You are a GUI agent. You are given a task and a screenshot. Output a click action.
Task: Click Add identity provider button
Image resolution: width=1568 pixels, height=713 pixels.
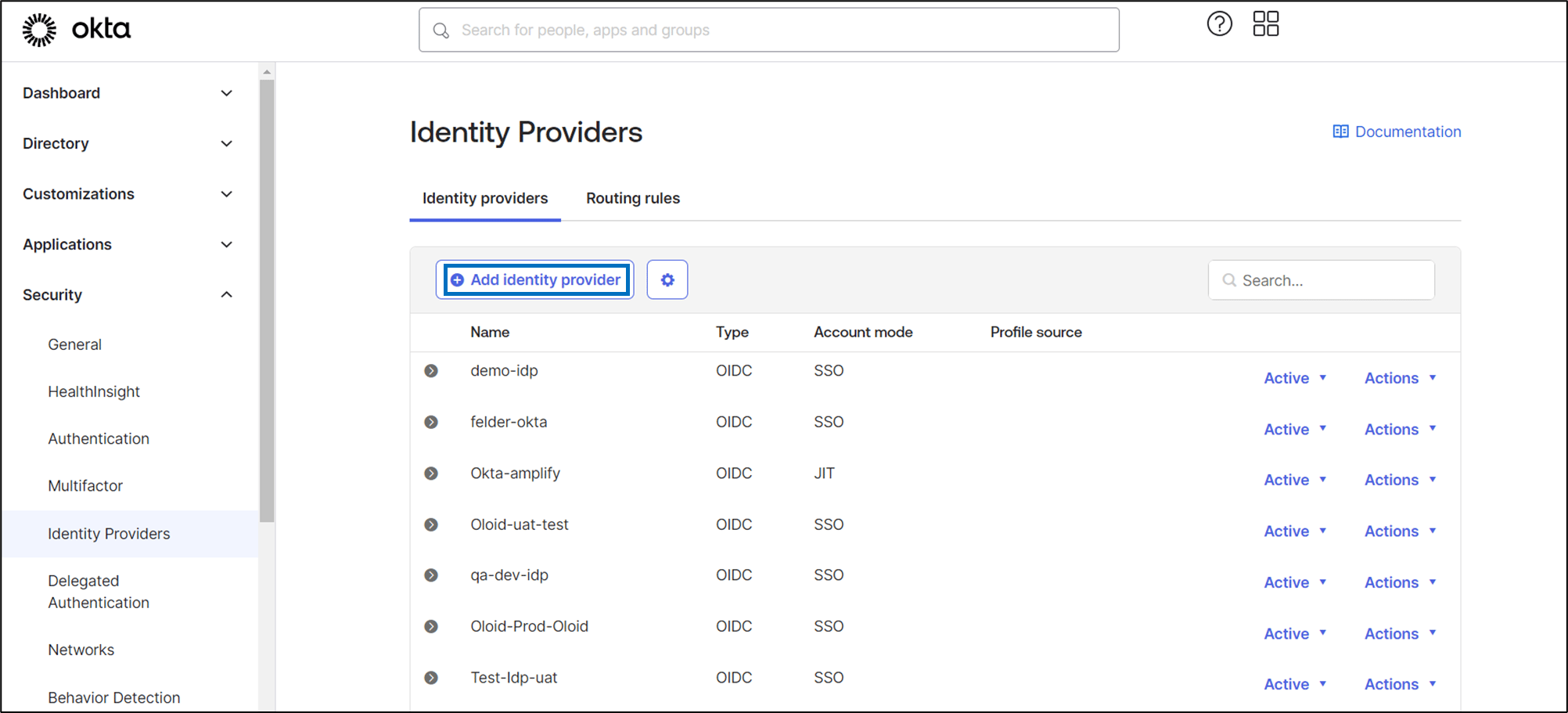537,279
